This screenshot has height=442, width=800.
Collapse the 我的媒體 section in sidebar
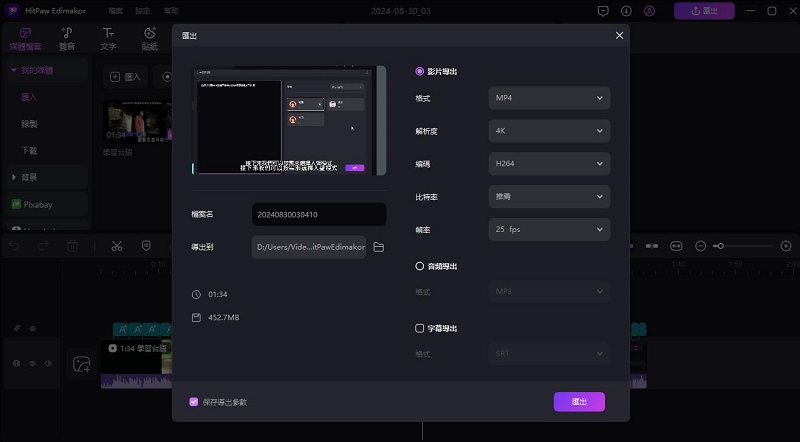click(14, 70)
